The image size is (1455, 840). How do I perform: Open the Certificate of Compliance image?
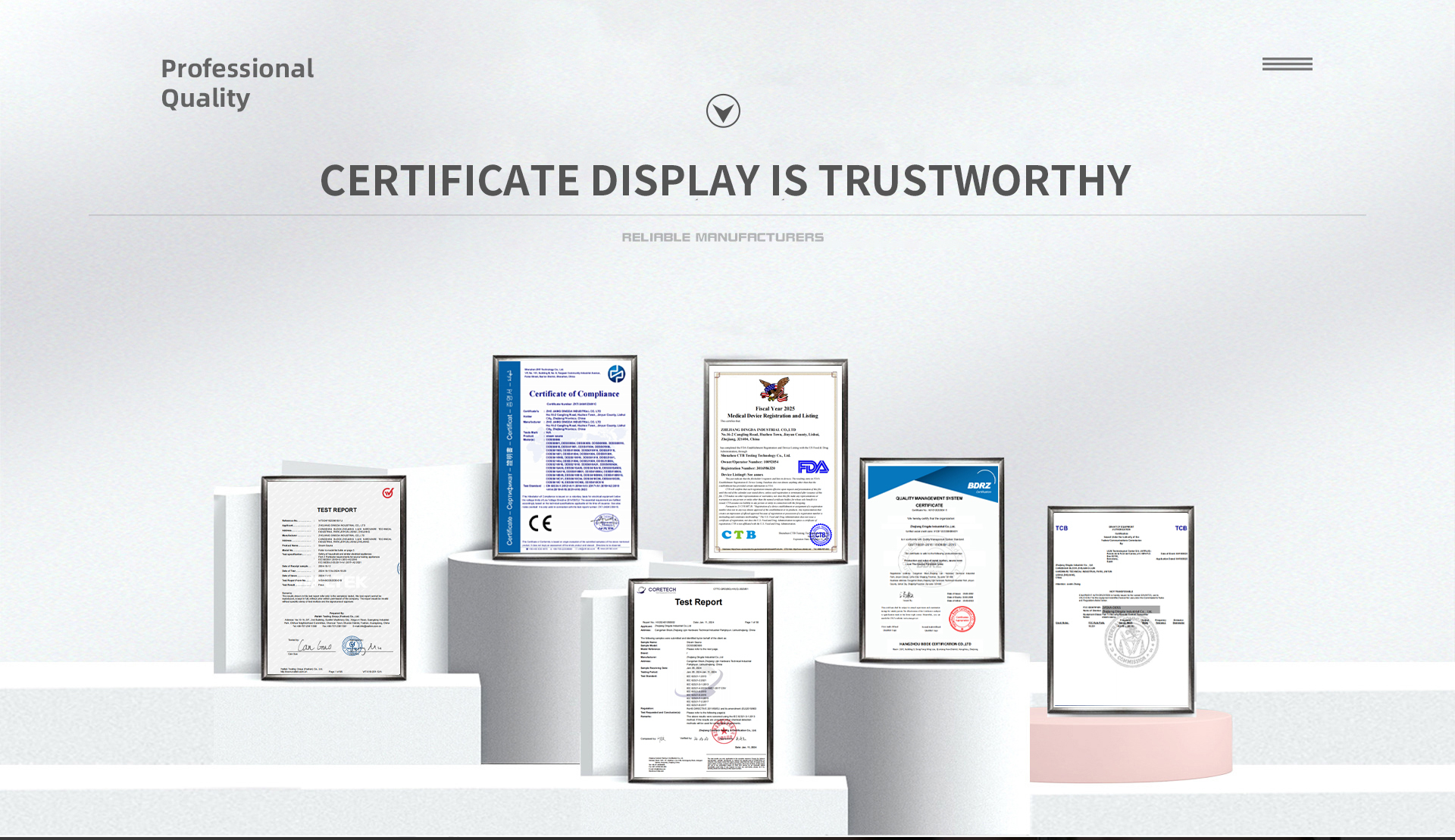pos(565,457)
